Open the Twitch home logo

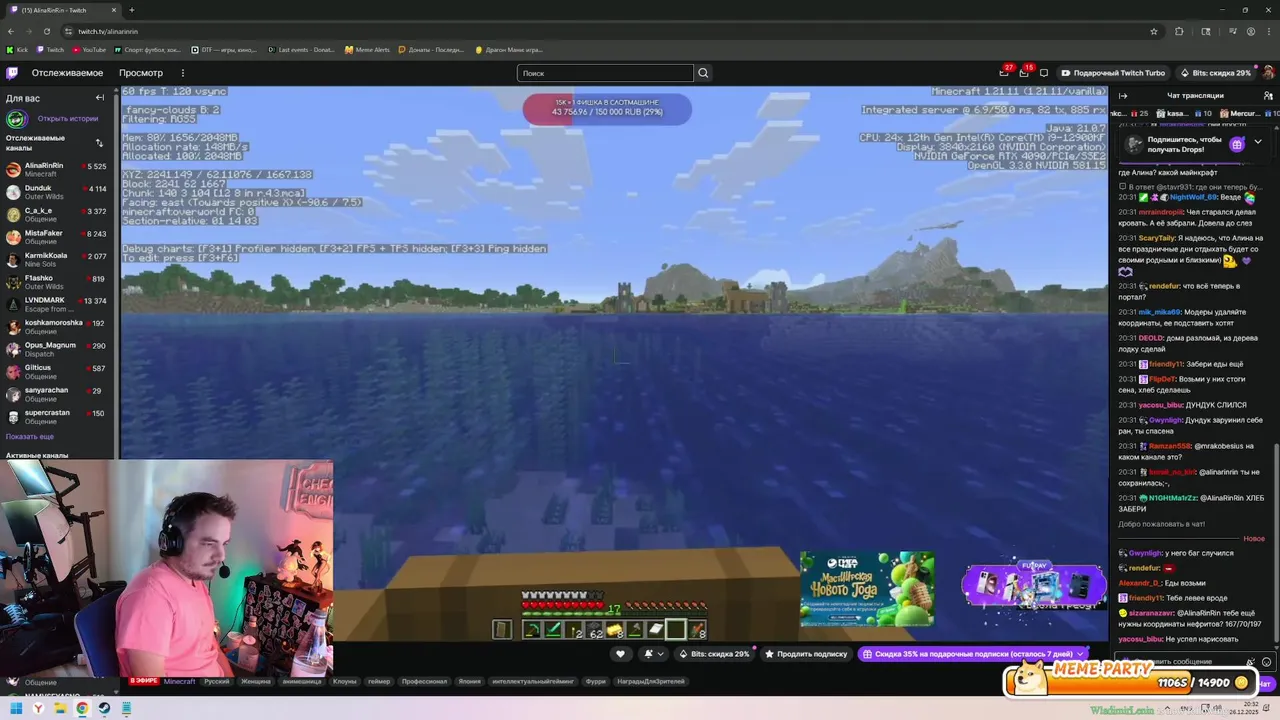pyautogui.click(x=12, y=73)
